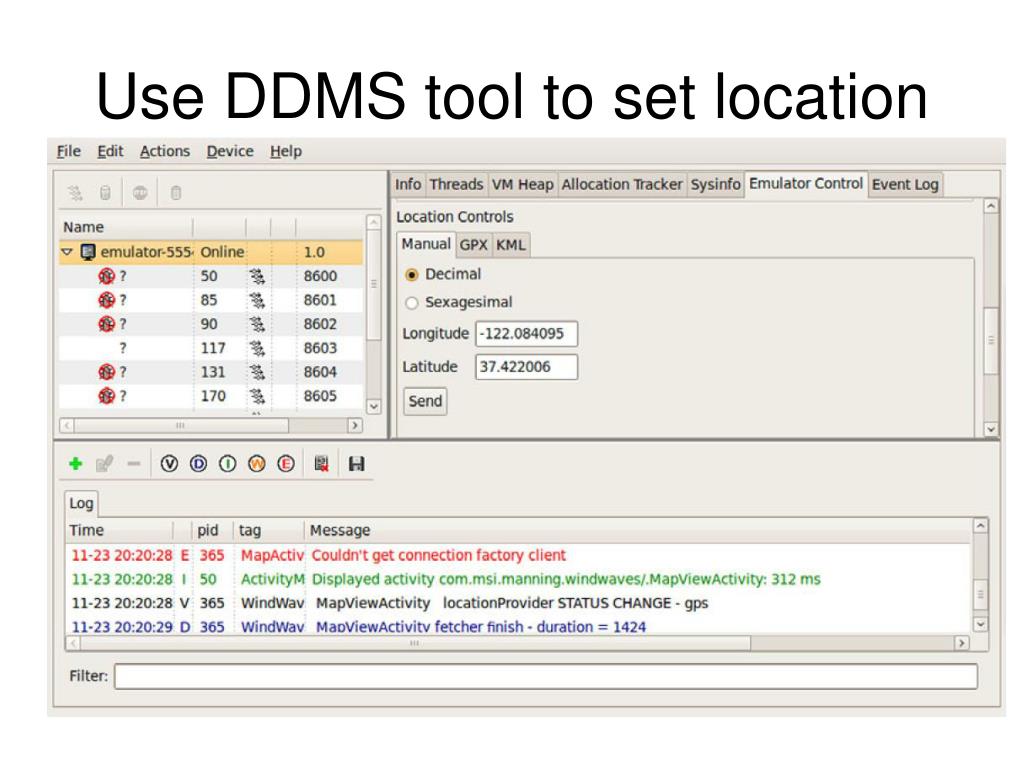
Task: Select the process row with port 8603
Action: pyautogui.click(x=215, y=348)
